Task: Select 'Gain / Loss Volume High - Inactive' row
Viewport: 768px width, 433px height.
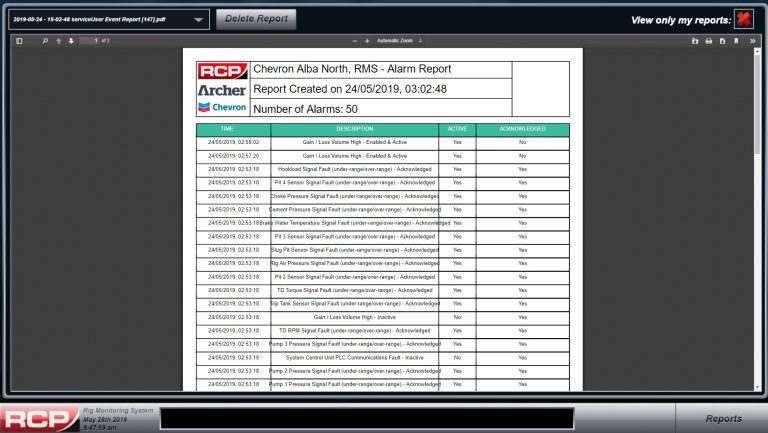Action: click(383, 317)
